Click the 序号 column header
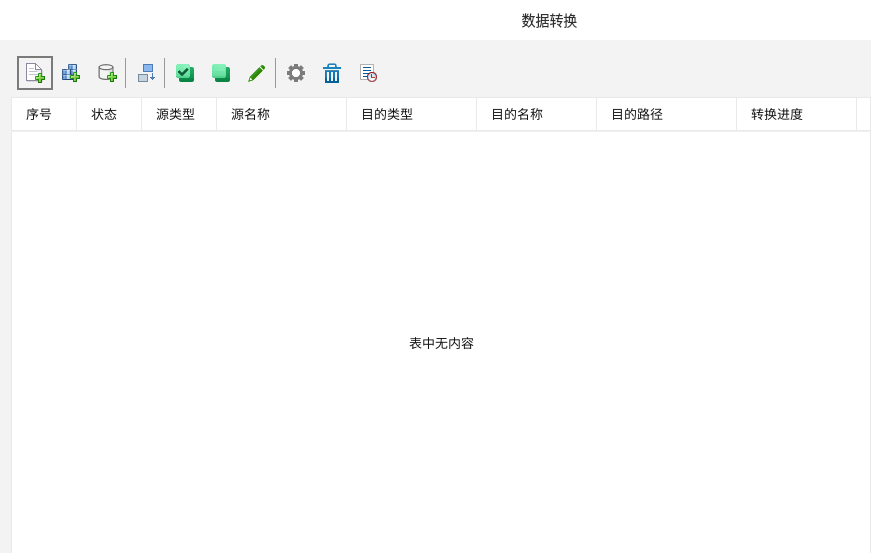The image size is (871, 553). point(44,114)
